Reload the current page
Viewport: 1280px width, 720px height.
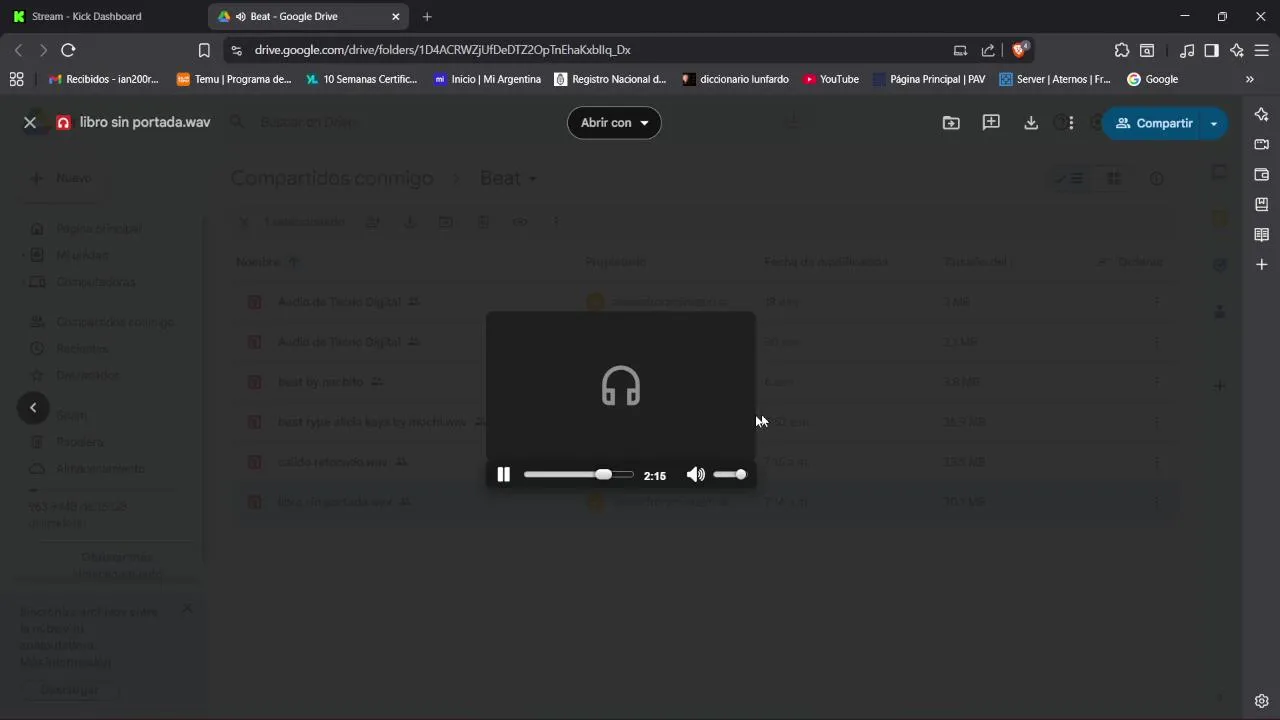pyautogui.click(x=68, y=50)
